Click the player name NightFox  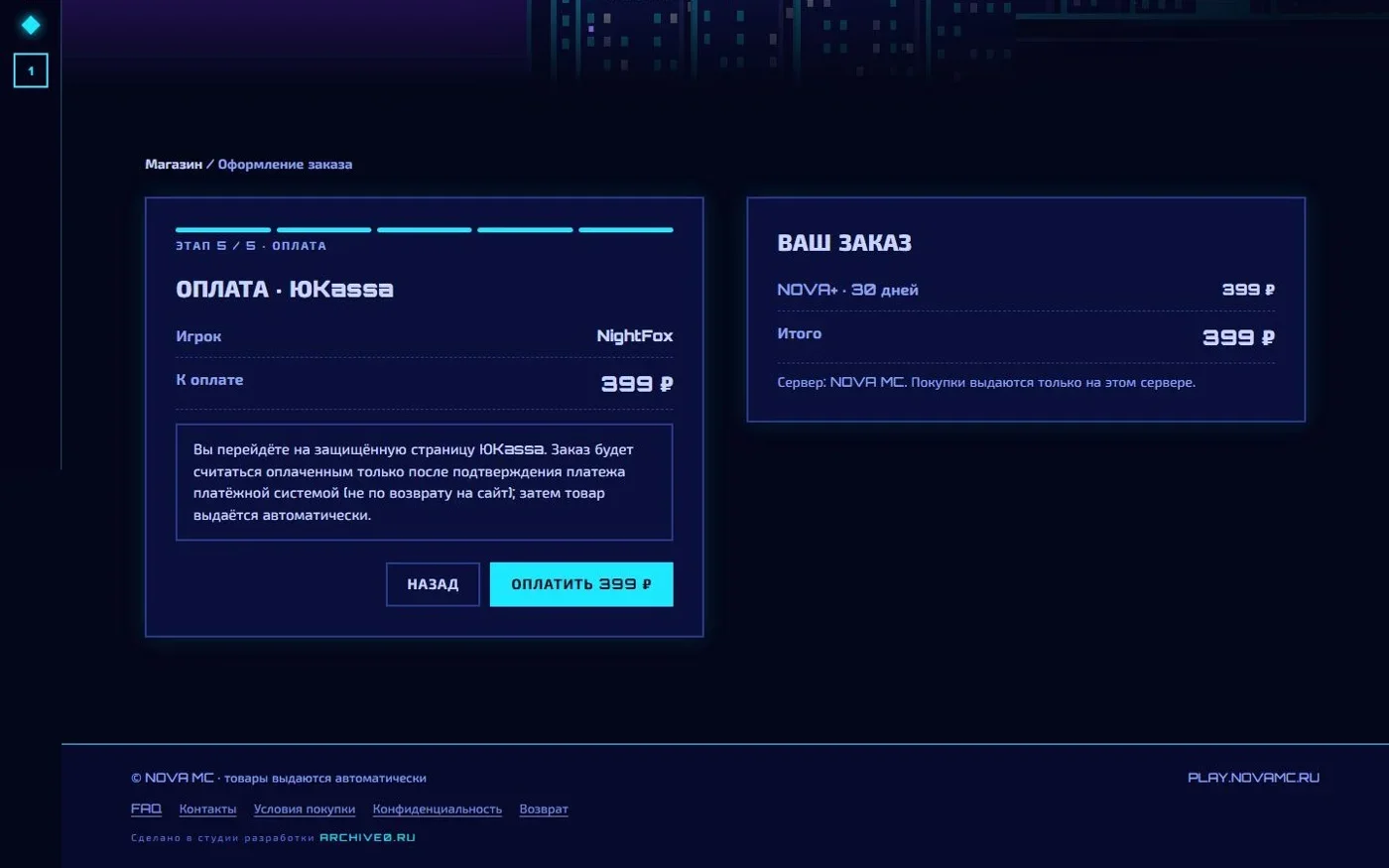click(x=635, y=336)
